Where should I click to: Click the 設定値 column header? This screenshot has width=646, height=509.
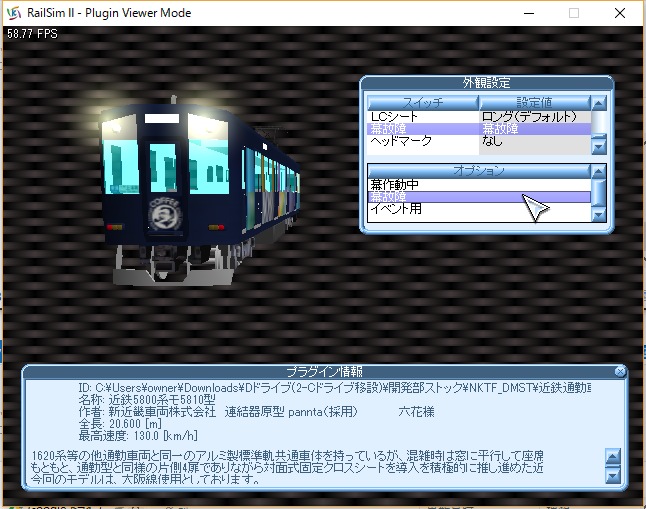[535, 103]
